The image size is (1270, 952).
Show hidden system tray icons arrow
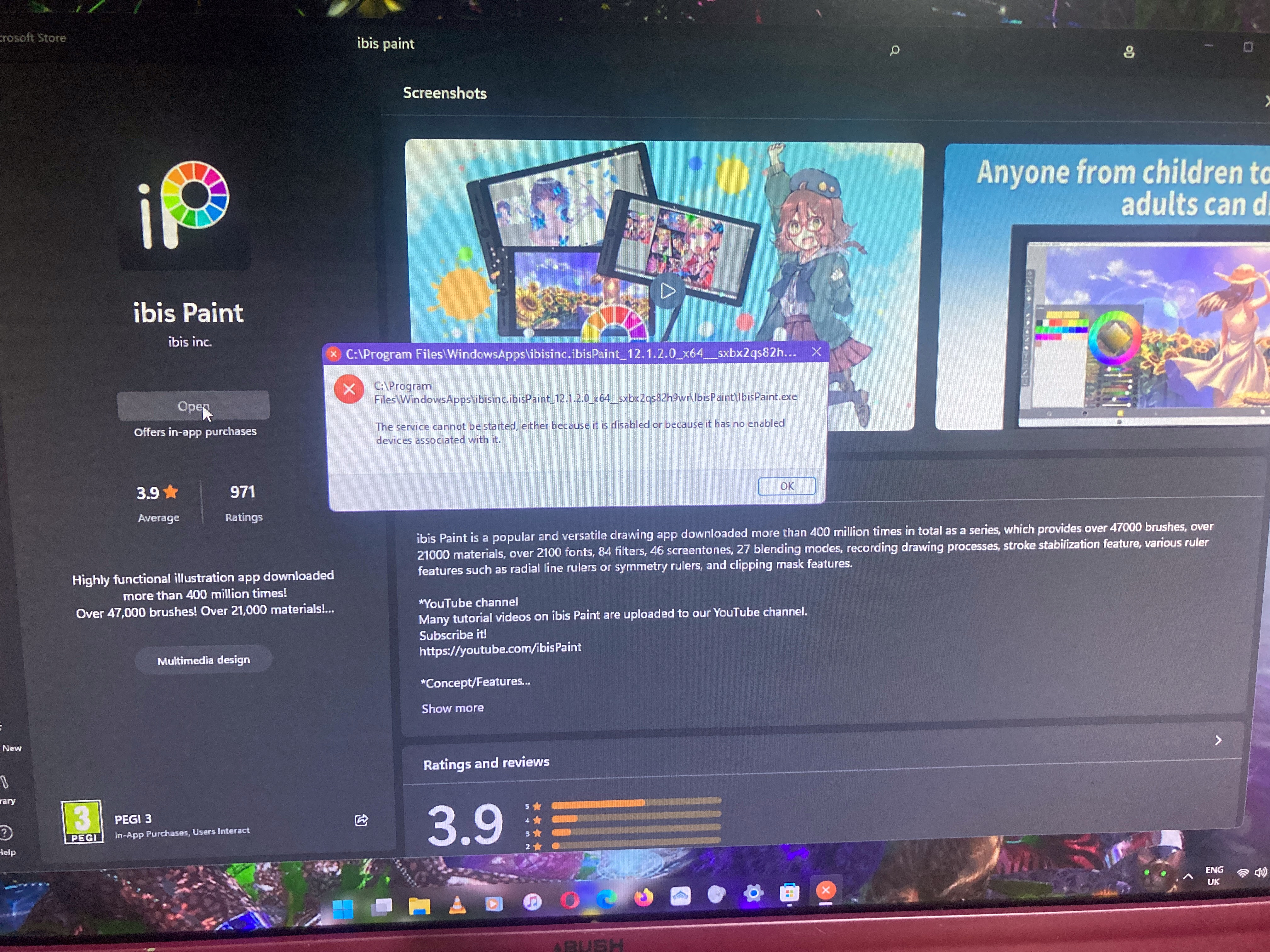1188,876
